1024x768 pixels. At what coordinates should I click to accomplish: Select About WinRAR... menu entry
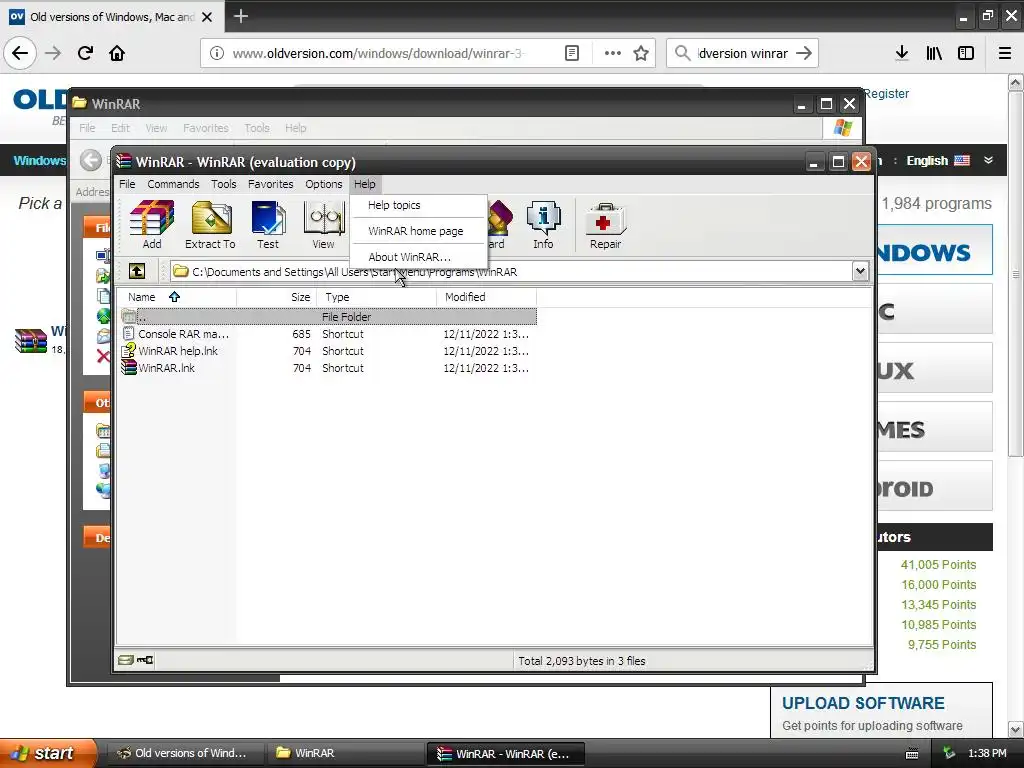click(x=419, y=257)
